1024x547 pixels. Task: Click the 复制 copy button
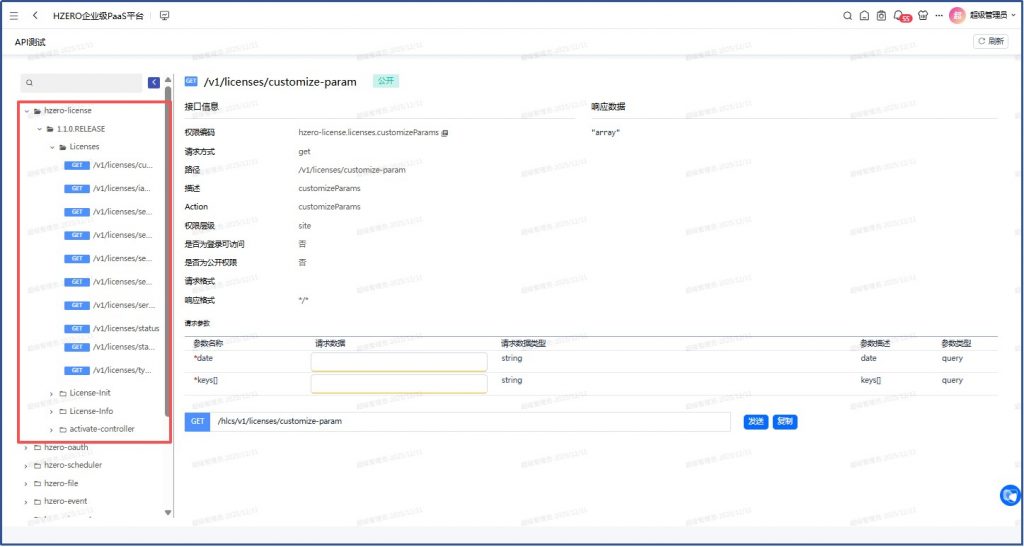(x=785, y=422)
